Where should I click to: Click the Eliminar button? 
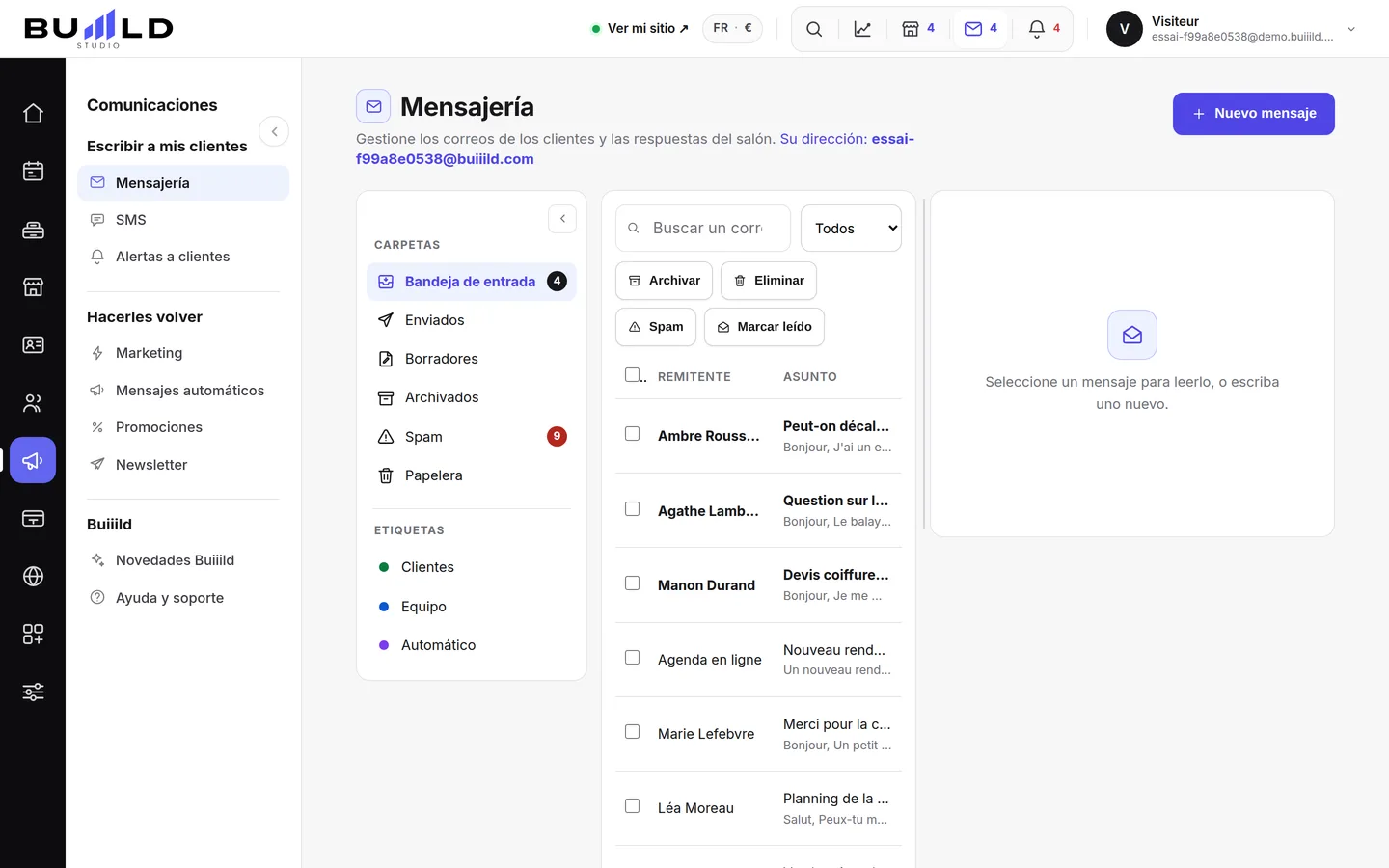pos(769,281)
